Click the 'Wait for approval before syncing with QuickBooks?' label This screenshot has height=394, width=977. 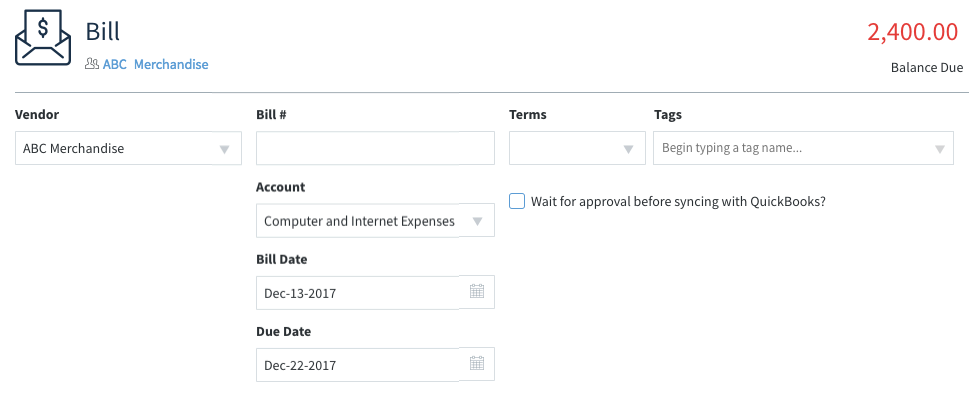tap(678, 202)
